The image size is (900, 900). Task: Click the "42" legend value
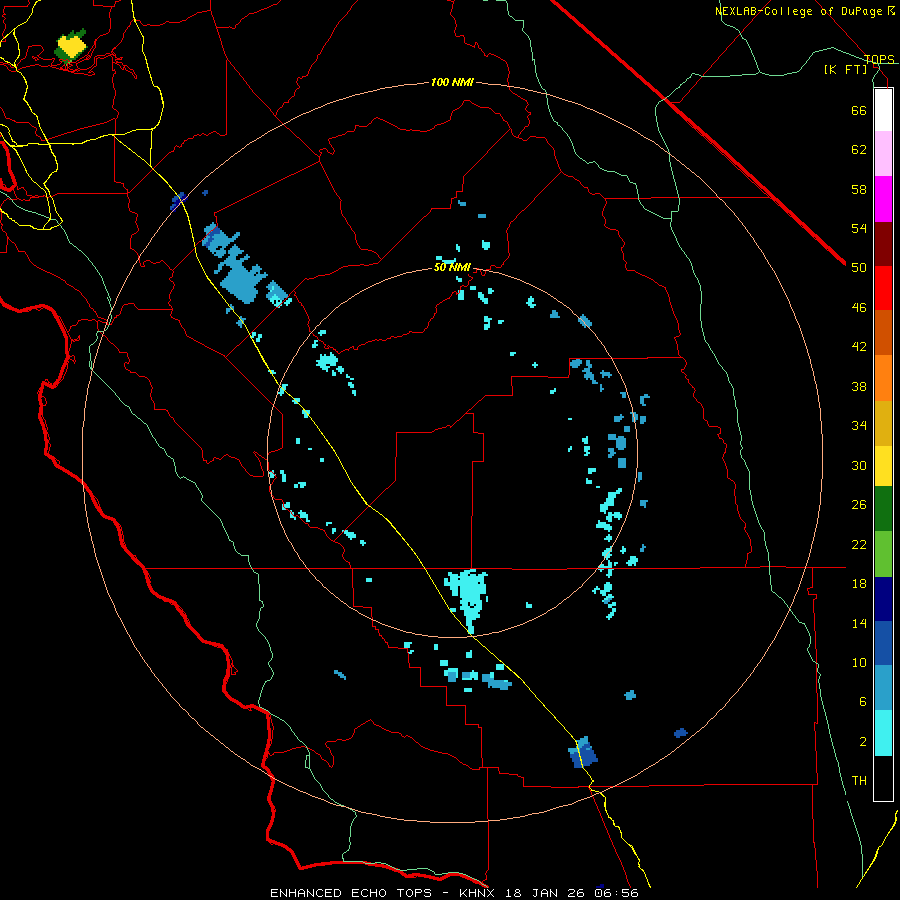[859, 347]
